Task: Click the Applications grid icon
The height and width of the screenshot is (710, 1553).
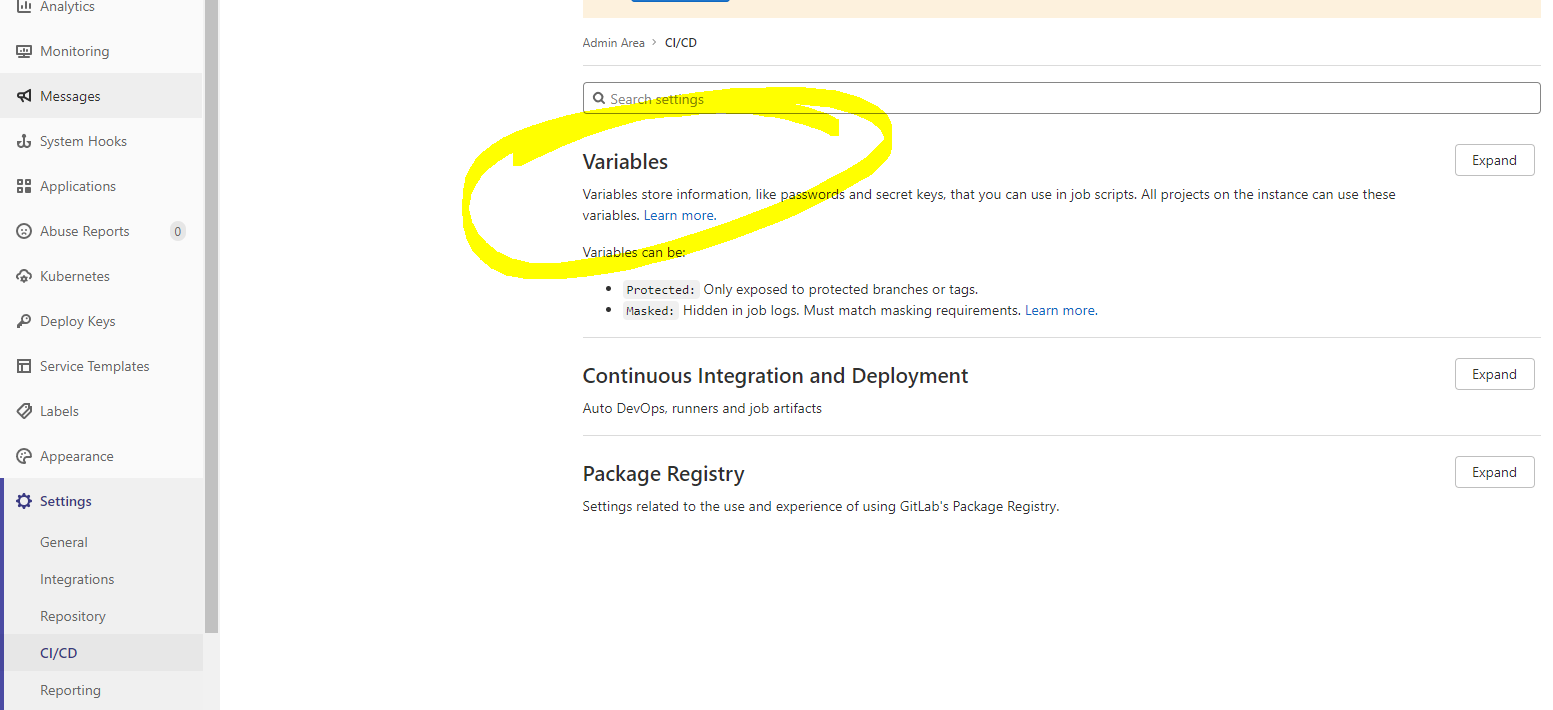Action: 24,186
